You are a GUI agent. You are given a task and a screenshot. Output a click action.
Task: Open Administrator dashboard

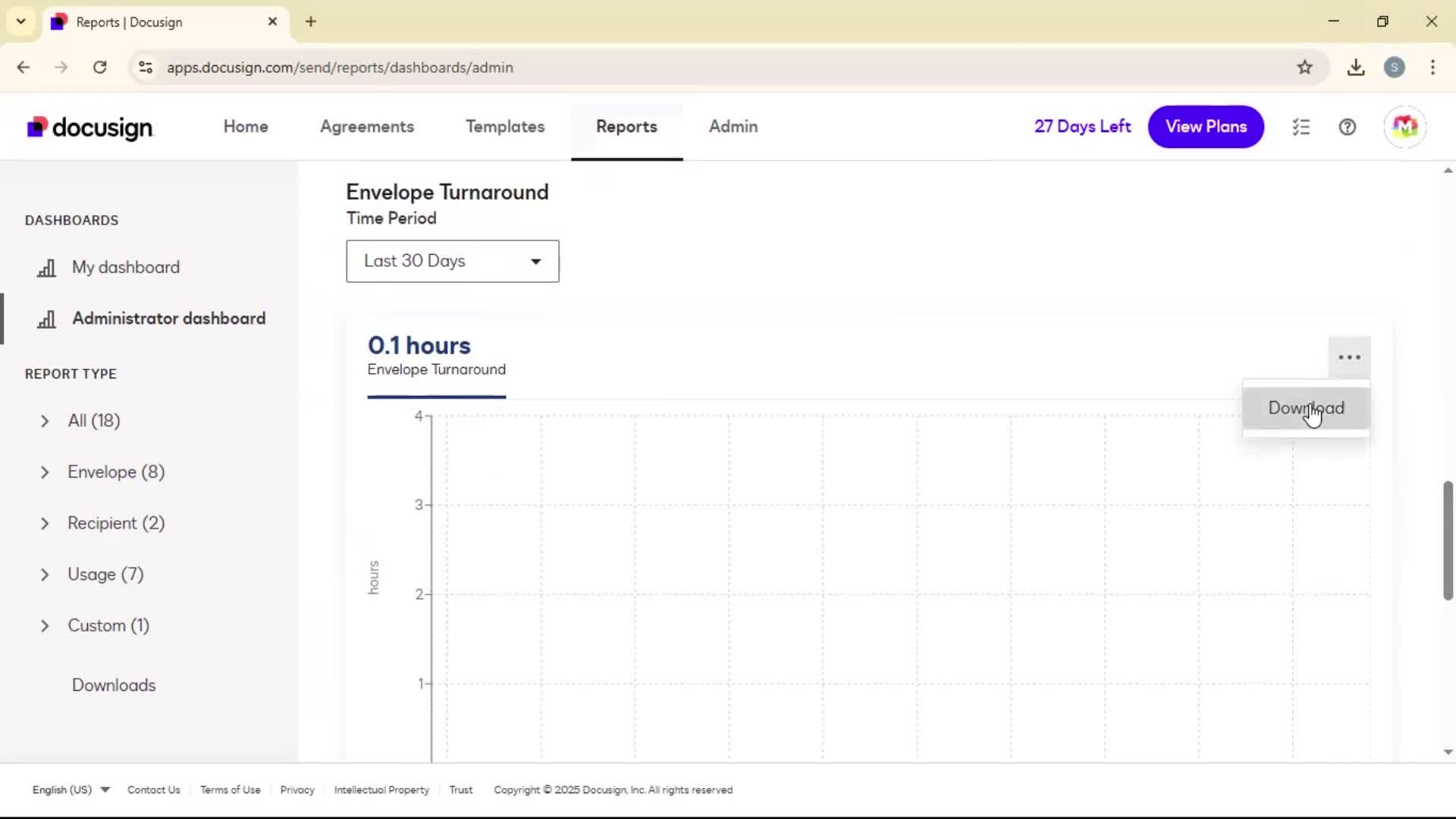pyautogui.click(x=168, y=318)
